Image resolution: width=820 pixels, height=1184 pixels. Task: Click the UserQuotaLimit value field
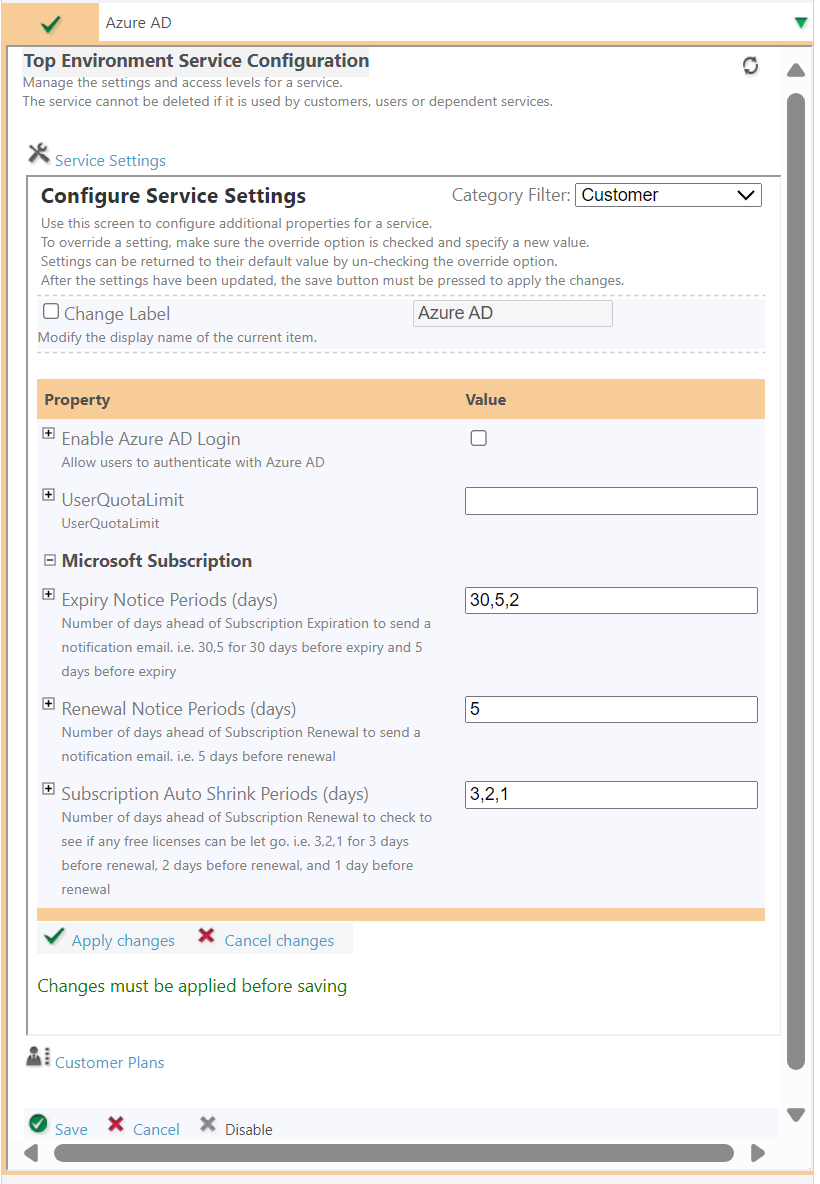point(611,501)
